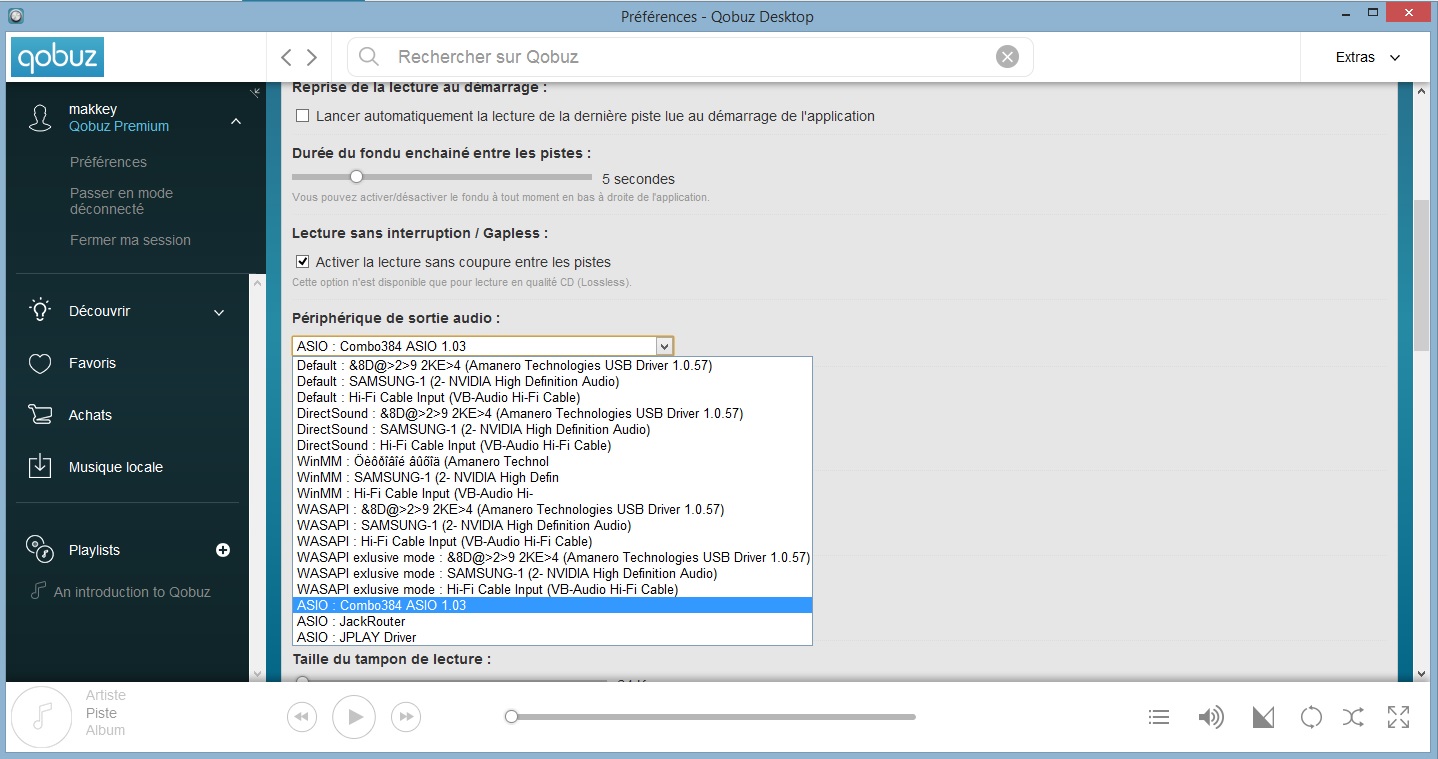
Task: Click the sidebar scrollbar down arrow
Action: 258,674
